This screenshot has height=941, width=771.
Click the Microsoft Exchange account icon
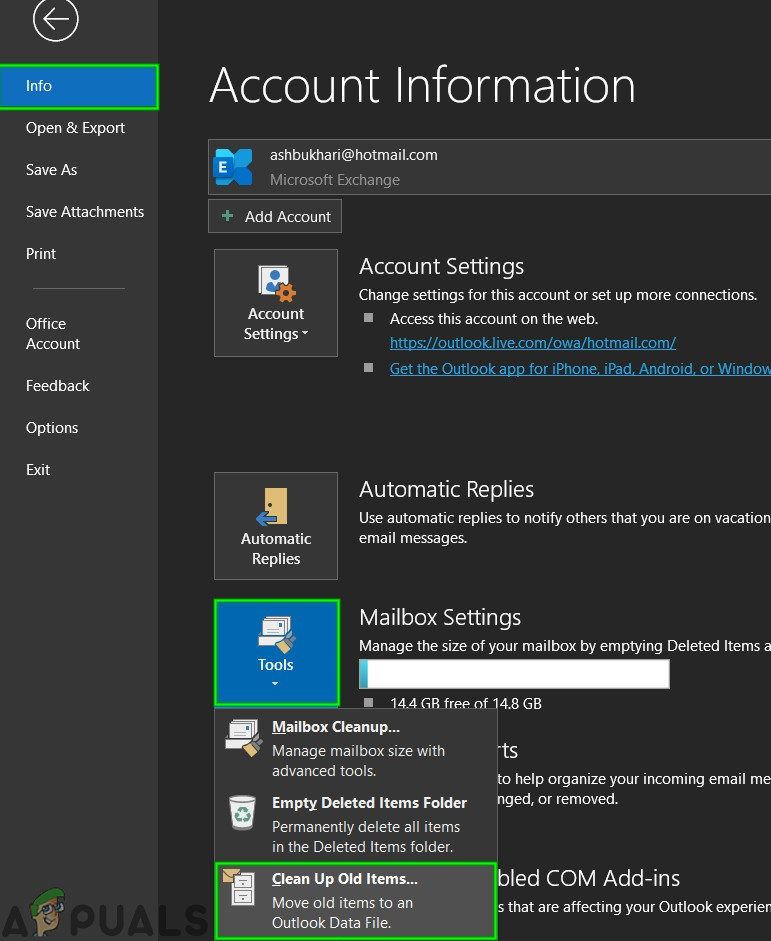pos(234,167)
